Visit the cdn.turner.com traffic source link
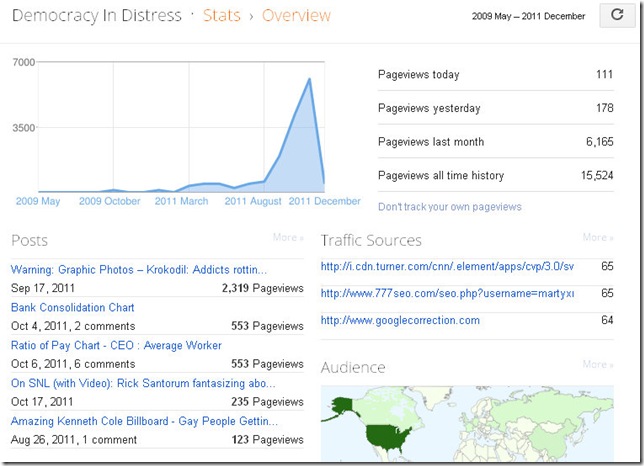The height and width of the screenshot is (466, 644). 447,267
